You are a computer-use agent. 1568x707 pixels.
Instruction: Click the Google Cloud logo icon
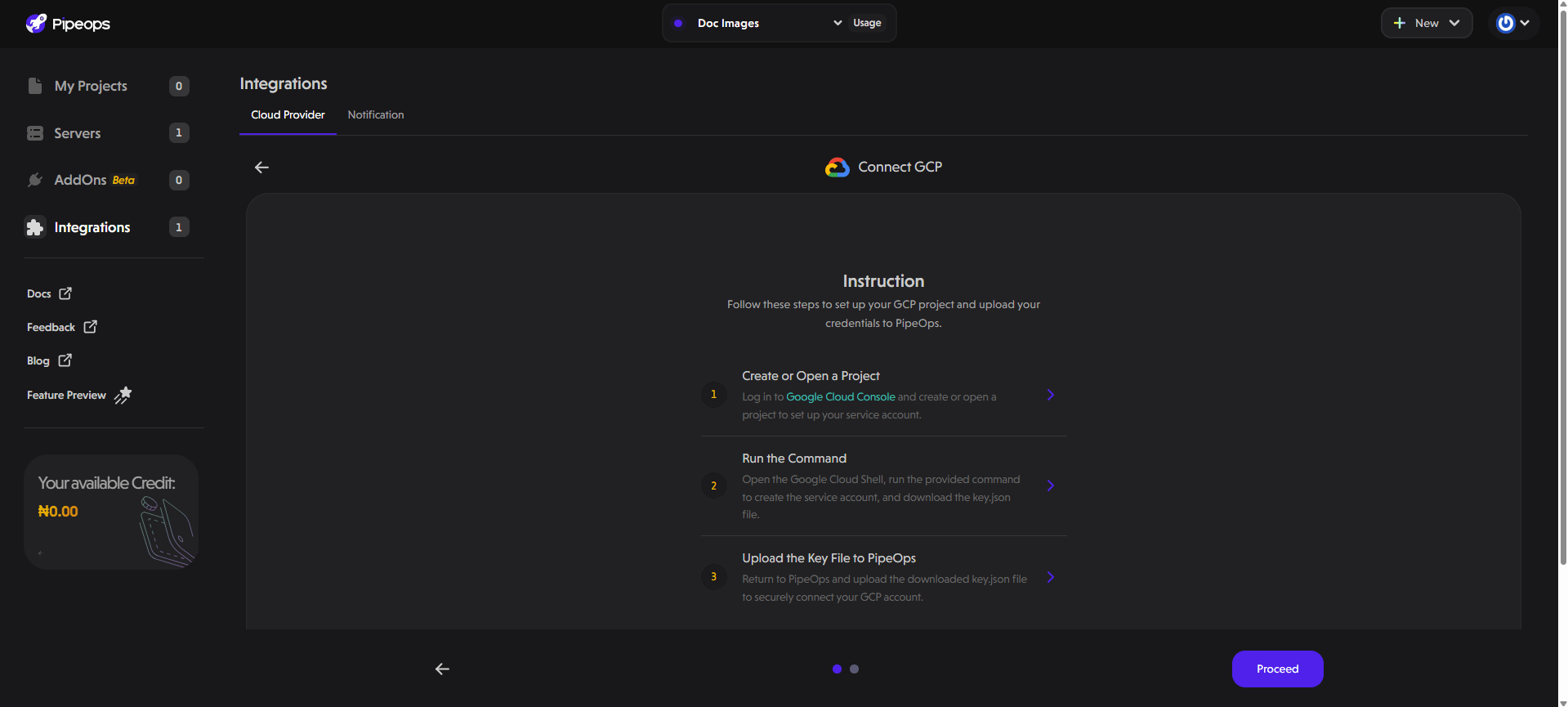pyautogui.click(x=838, y=167)
